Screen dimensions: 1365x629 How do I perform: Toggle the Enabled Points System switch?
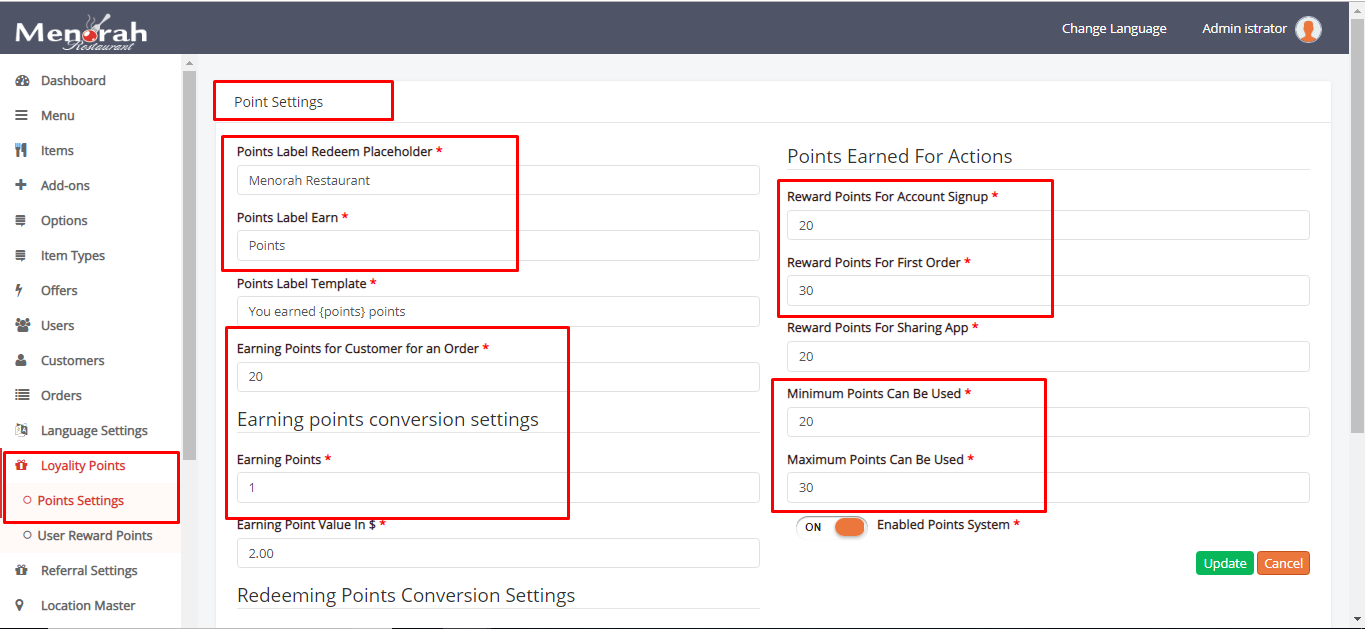pos(832,527)
